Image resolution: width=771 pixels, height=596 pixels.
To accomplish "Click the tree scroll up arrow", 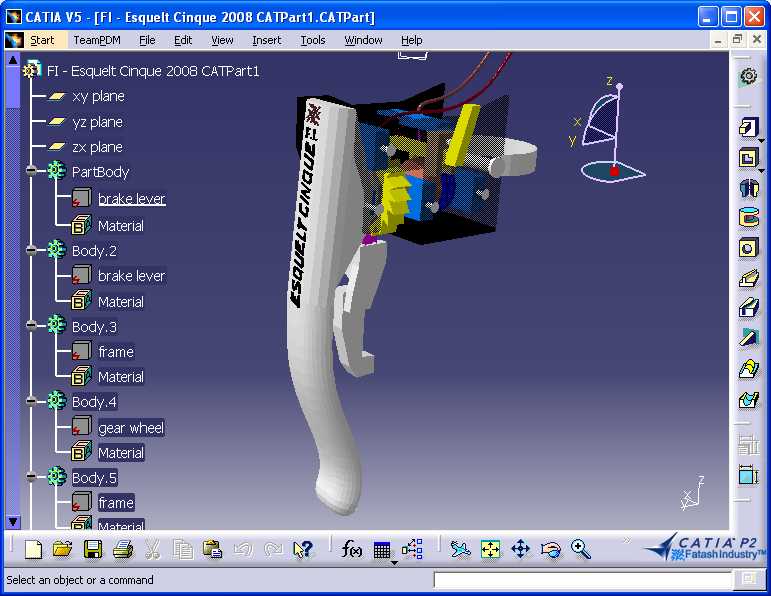I will point(13,60).
